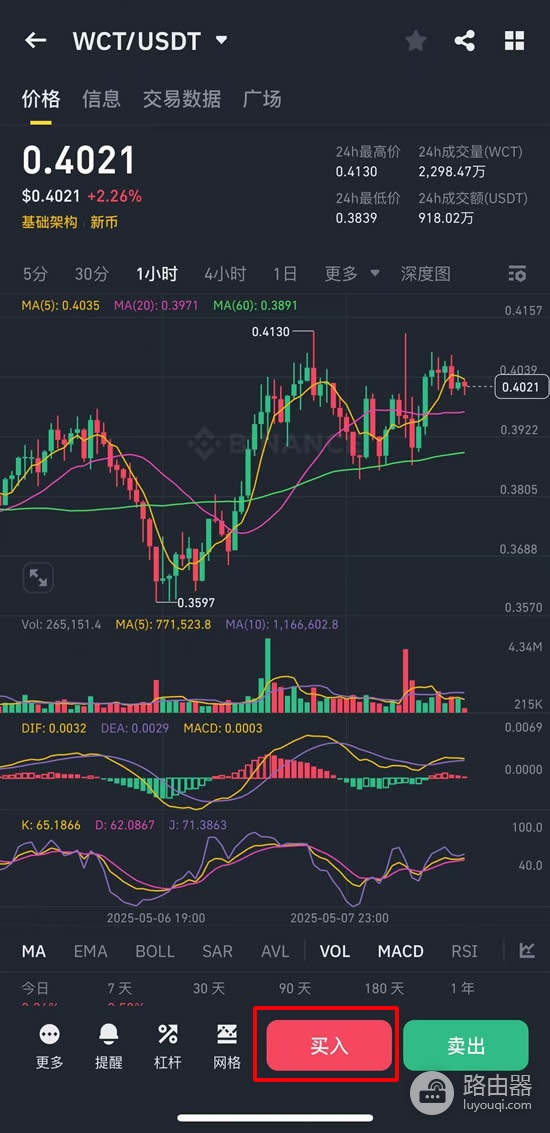Tap the back arrow icon
This screenshot has height=1133, width=550.
pos(35,40)
